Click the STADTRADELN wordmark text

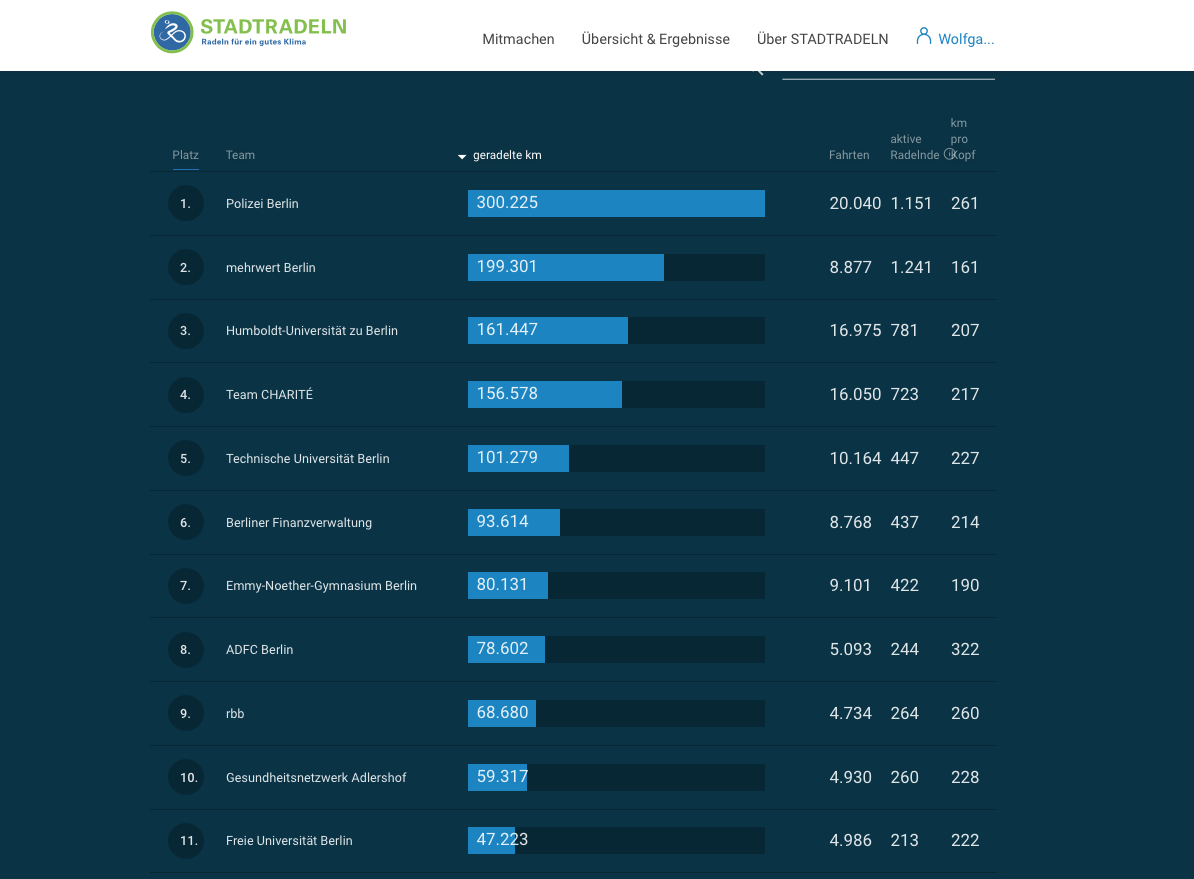[273, 27]
